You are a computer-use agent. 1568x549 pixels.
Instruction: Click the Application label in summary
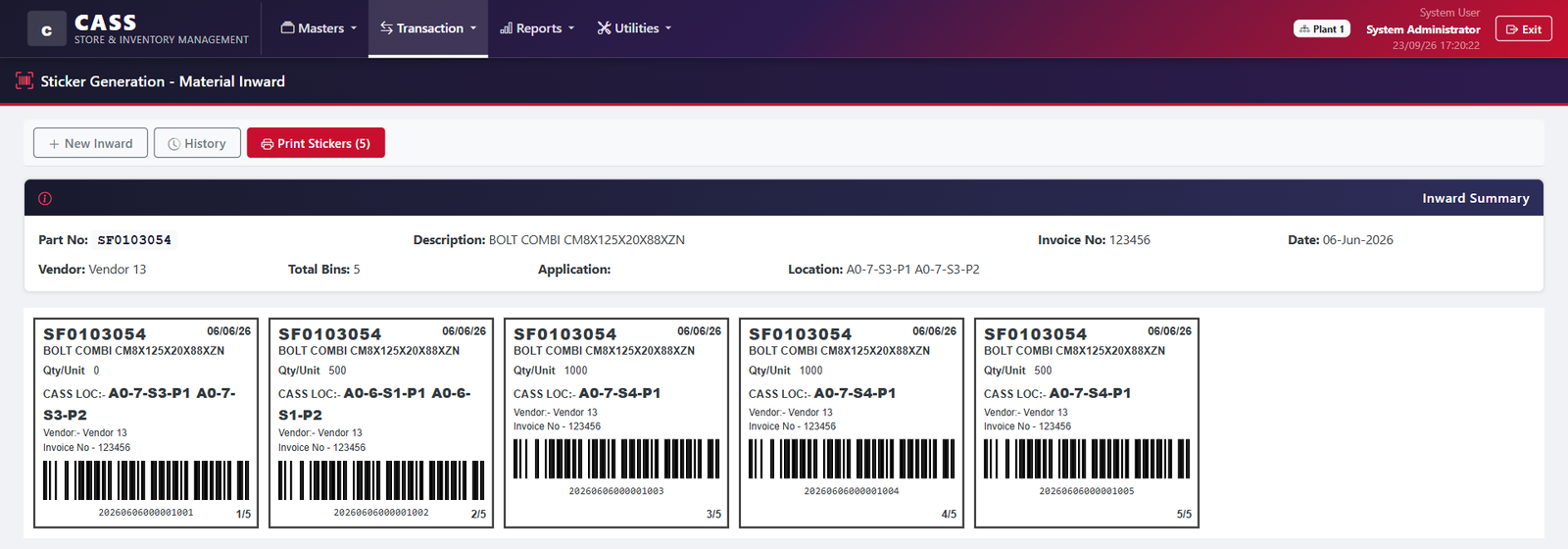tap(574, 270)
